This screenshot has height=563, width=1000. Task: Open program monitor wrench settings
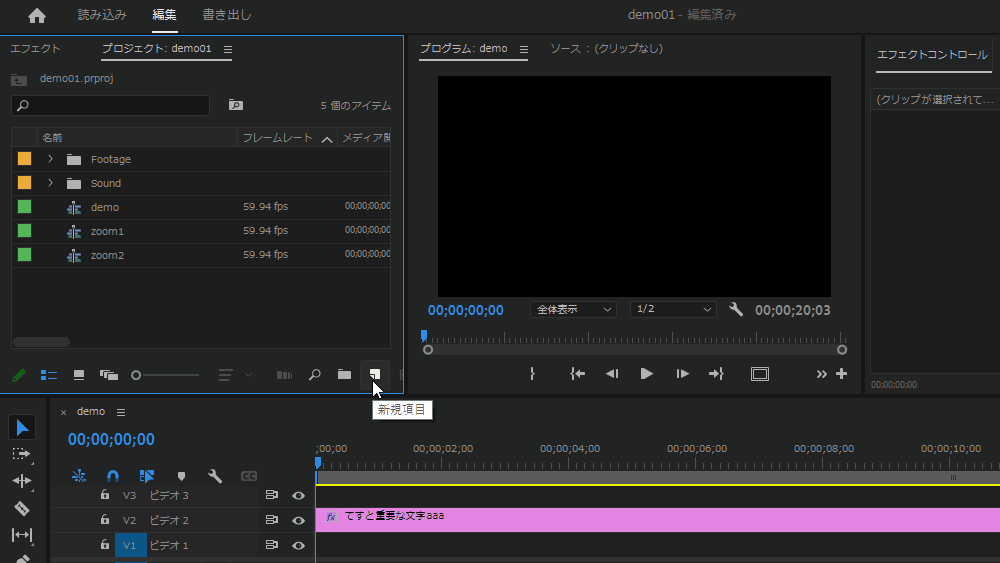(736, 309)
